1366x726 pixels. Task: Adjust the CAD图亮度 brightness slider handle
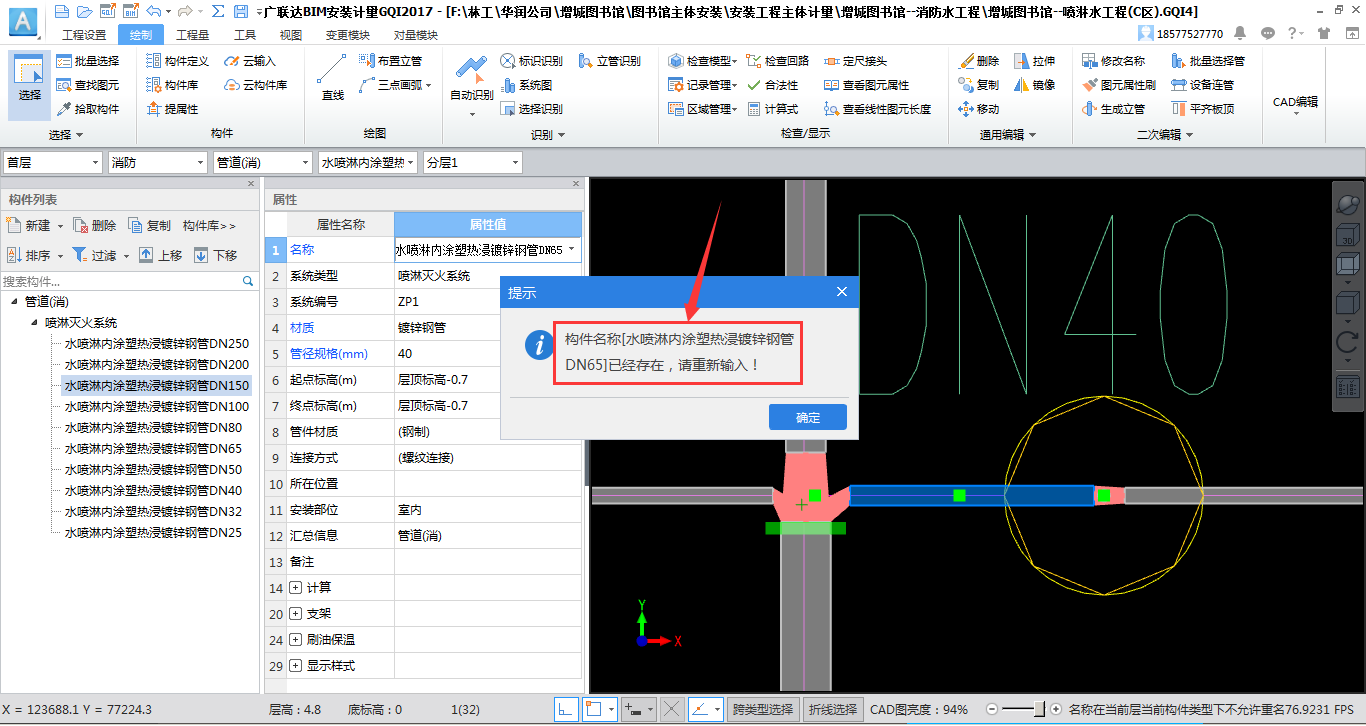click(x=1040, y=710)
